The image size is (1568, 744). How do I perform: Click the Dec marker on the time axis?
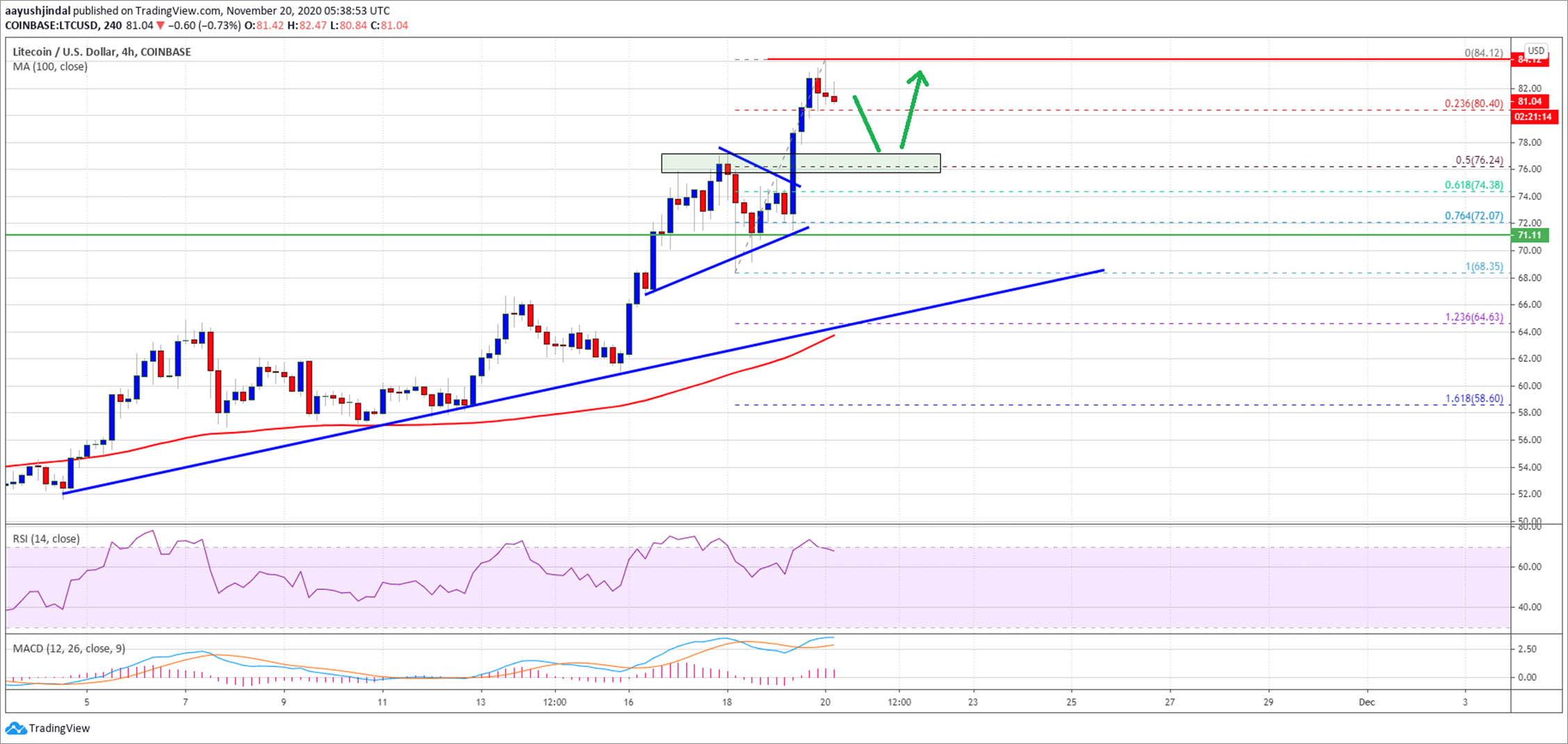coord(1366,702)
